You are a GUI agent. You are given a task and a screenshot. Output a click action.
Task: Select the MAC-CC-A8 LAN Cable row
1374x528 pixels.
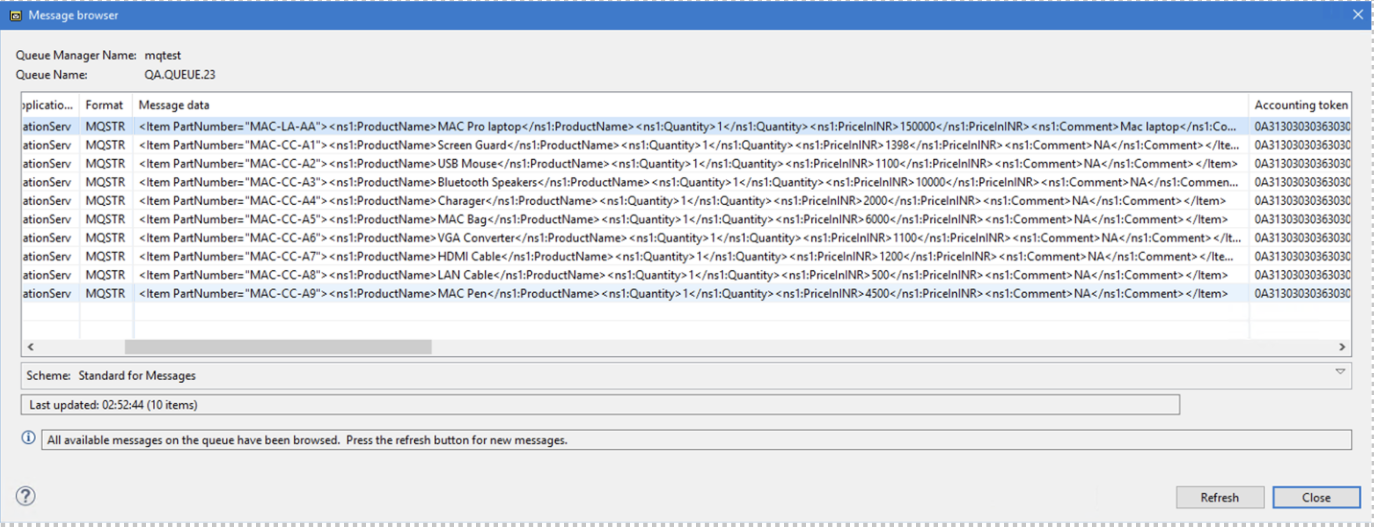tap(686, 275)
